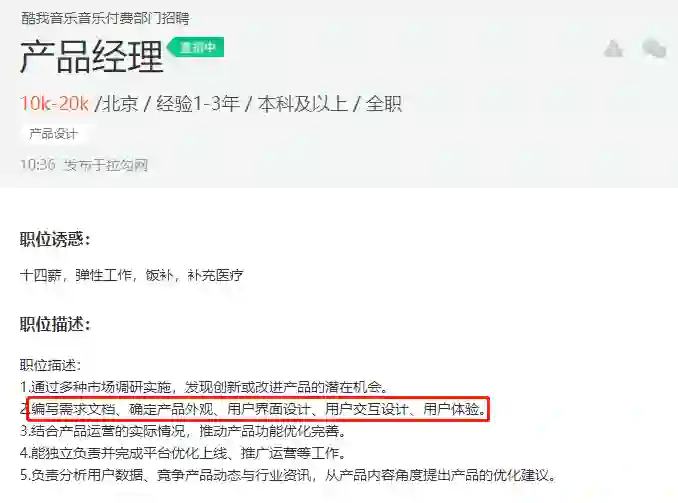Image resolution: width=678 pixels, height=503 pixels.
Task: Click the bold 职位描述 section heading
Action: point(55,324)
